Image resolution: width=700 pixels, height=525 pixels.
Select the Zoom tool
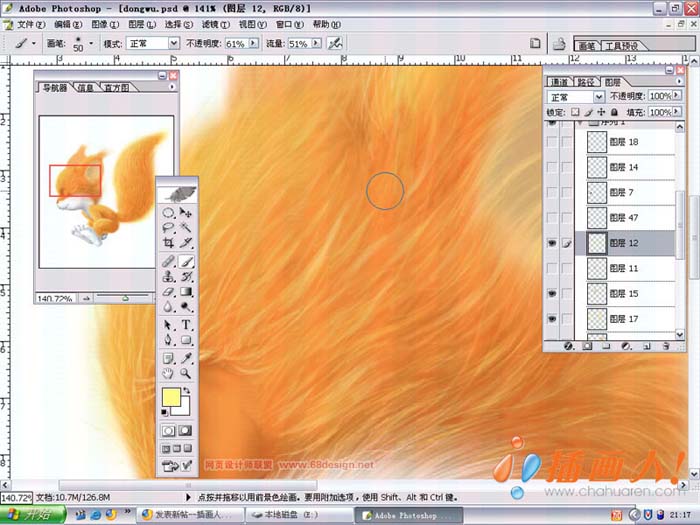(x=186, y=373)
